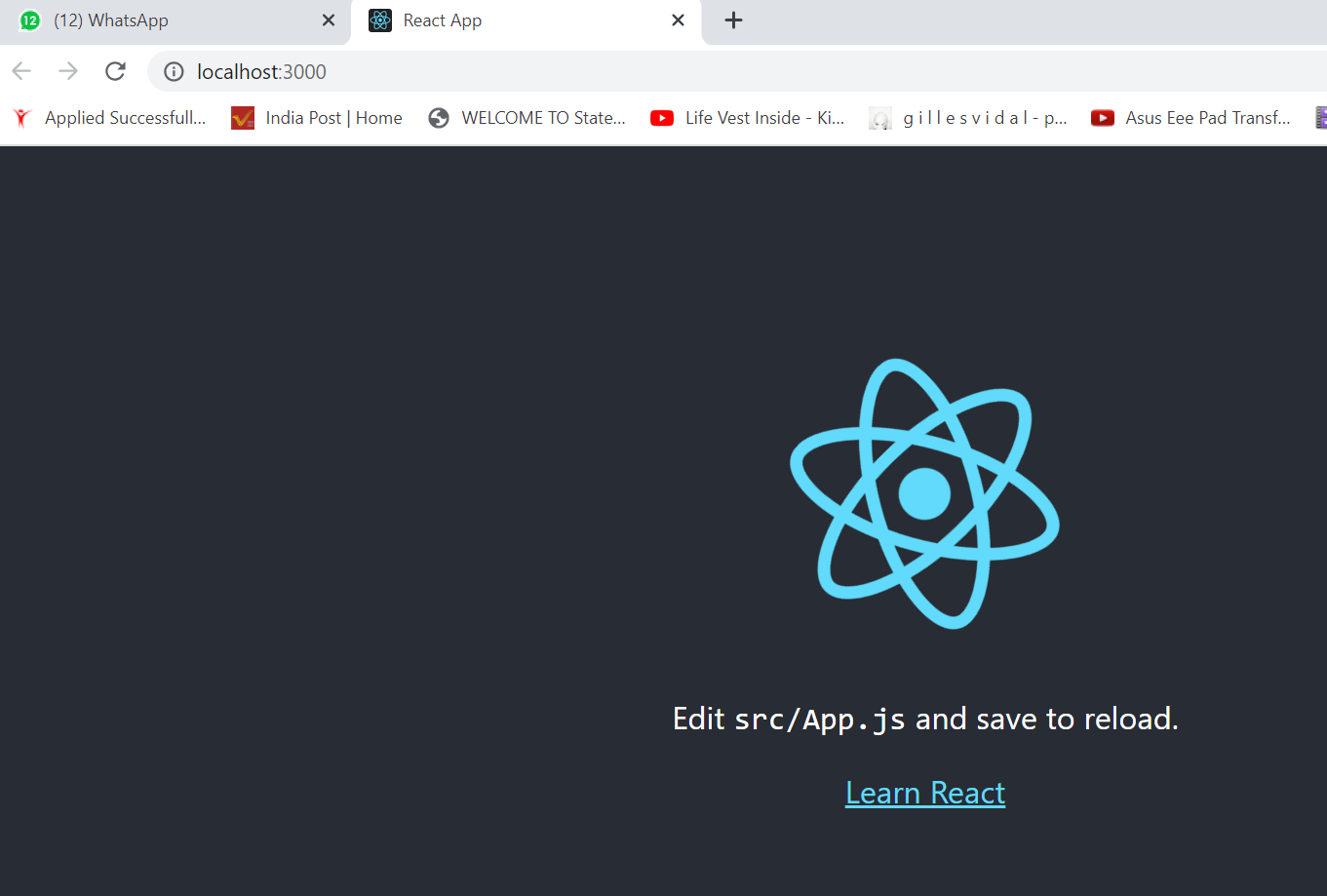Click the gillesvidal bookmark favicon
Viewport: 1327px width, 896px height.
tap(880, 119)
